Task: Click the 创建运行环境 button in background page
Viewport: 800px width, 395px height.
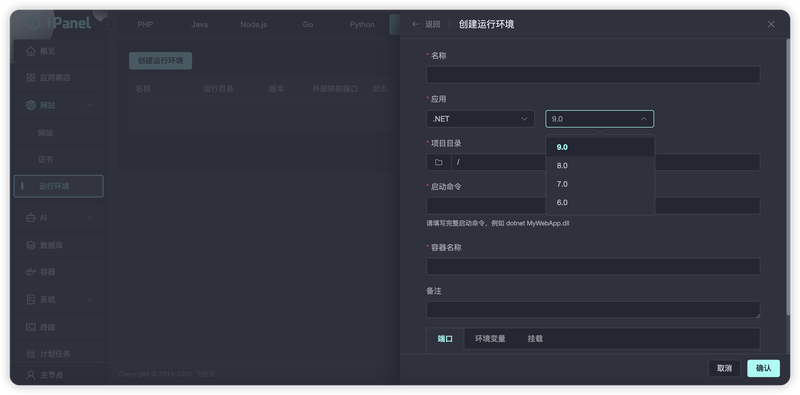Action: click(x=160, y=61)
